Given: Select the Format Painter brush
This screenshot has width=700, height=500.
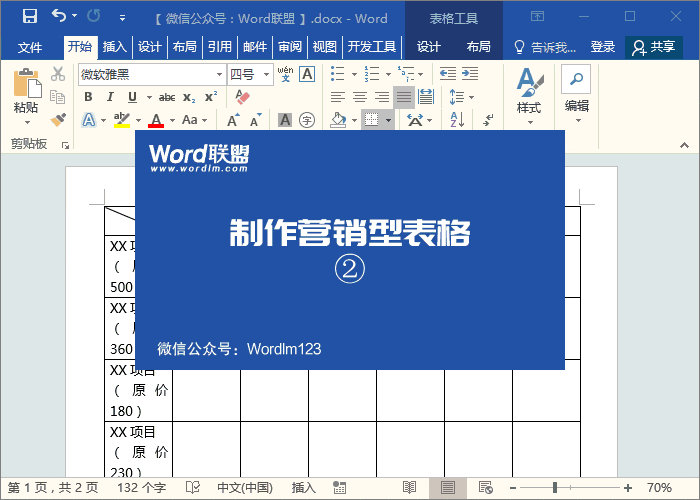Looking at the screenshot, I should (x=58, y=120).
